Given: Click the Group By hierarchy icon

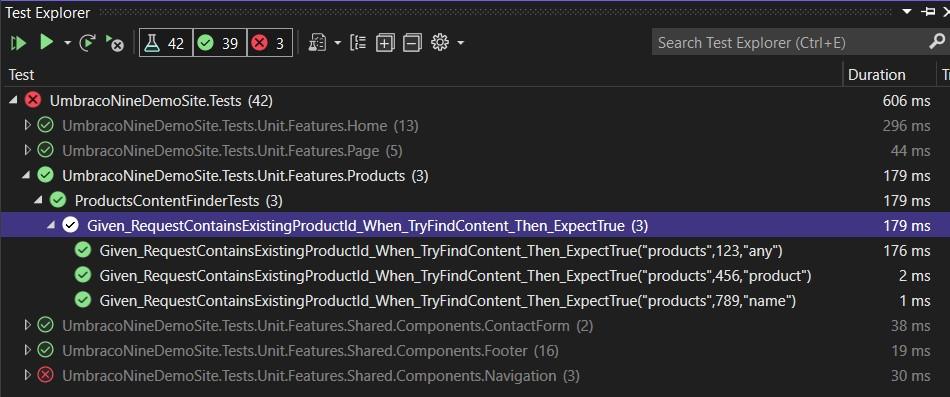Looking at the screenshot, I should click(358, 42).
